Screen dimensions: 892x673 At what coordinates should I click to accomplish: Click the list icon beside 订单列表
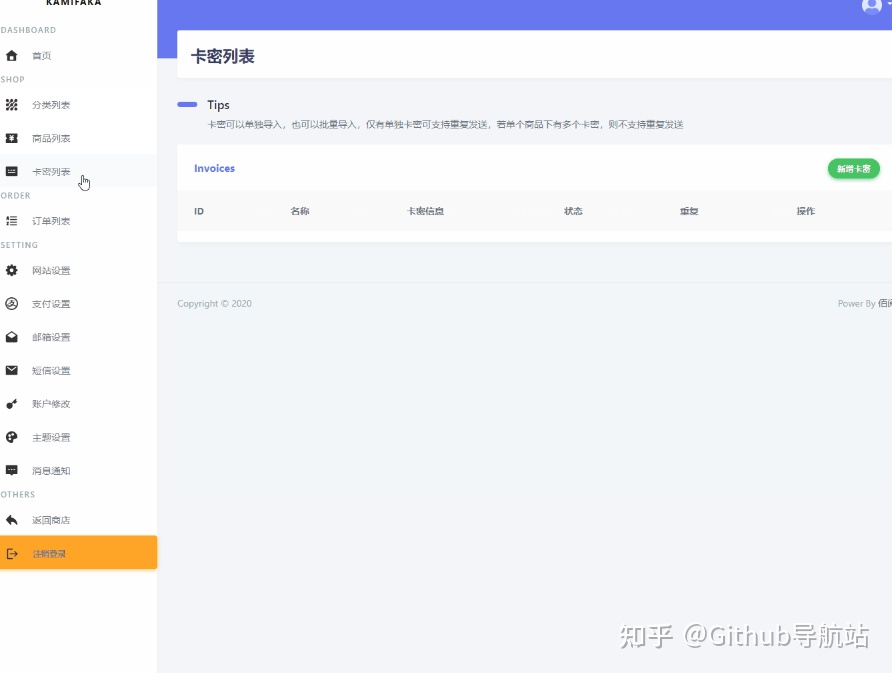[x=11, y=221]
